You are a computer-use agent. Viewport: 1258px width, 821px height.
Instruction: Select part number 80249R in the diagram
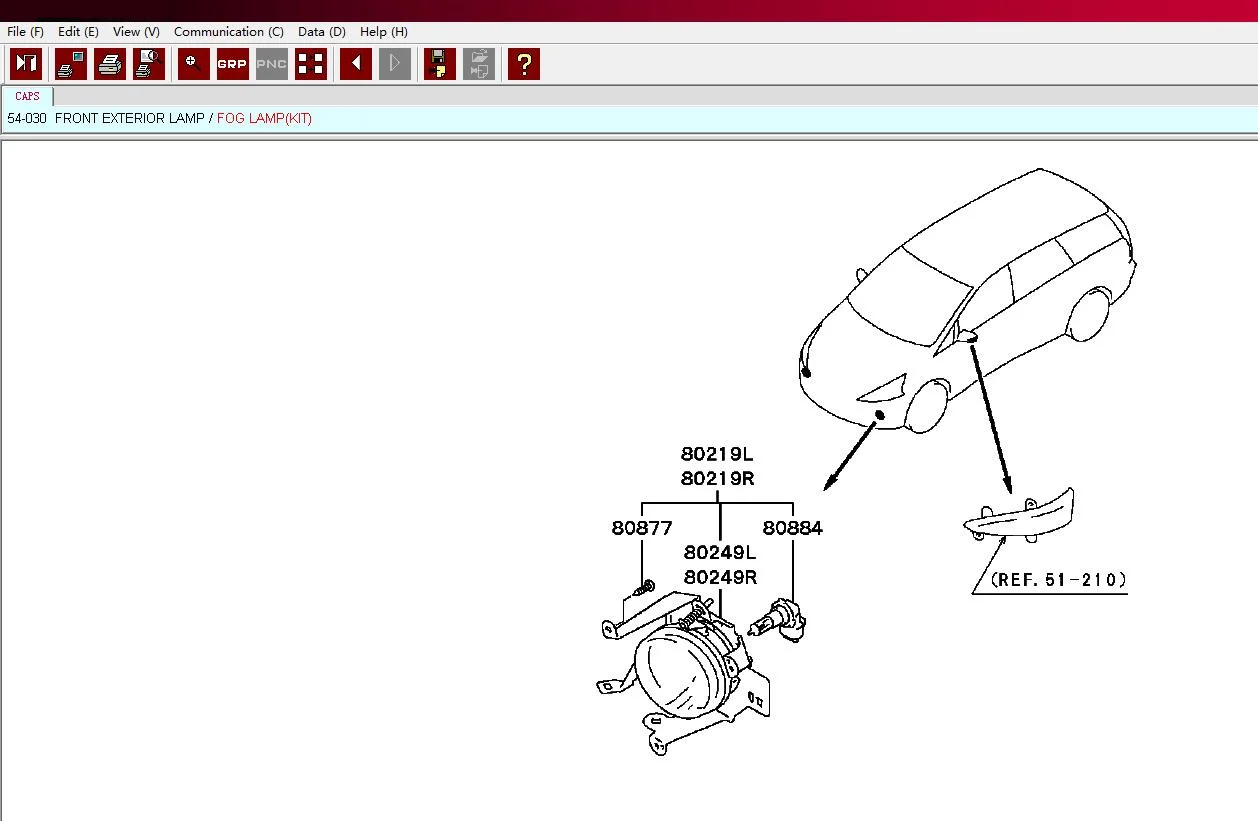pos(720,578)
